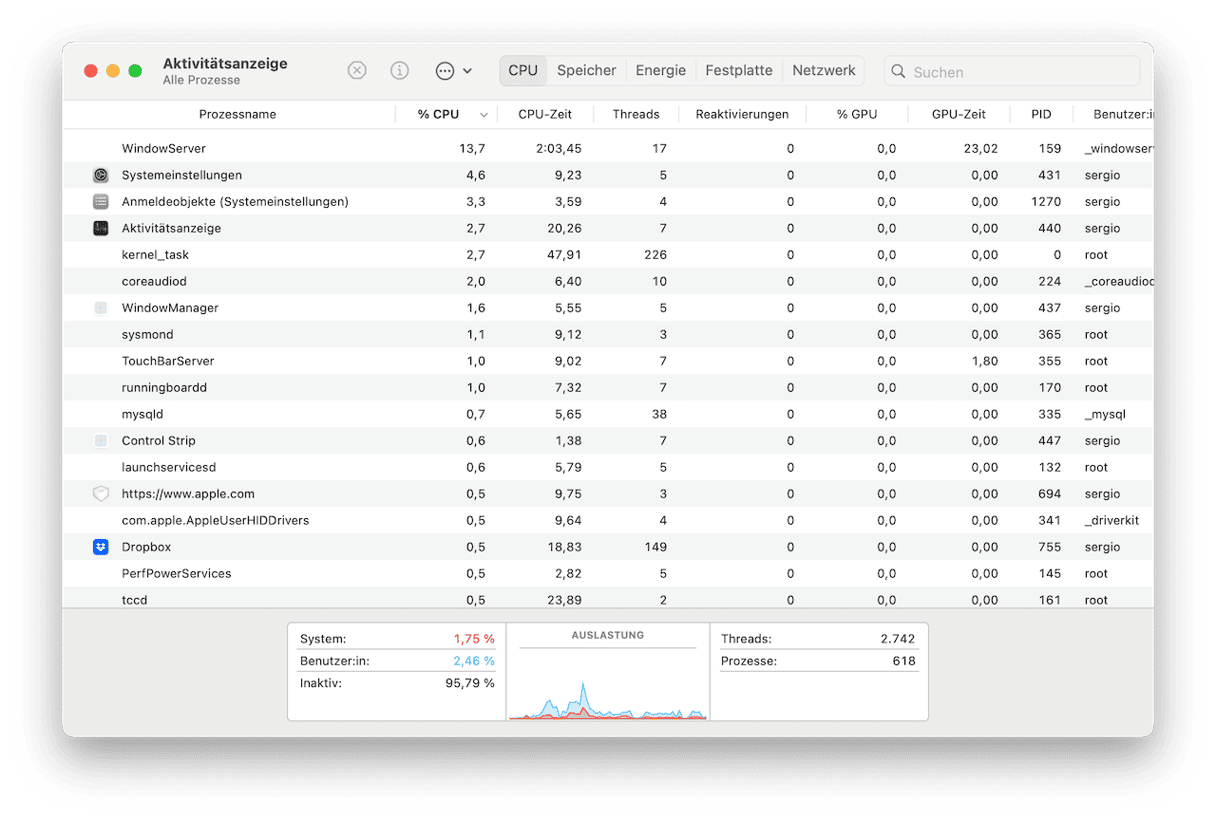The image size is (1216, 819).
Task: Click the shield icon beside https://www.apple.com
Action: (x=101, y=494)
